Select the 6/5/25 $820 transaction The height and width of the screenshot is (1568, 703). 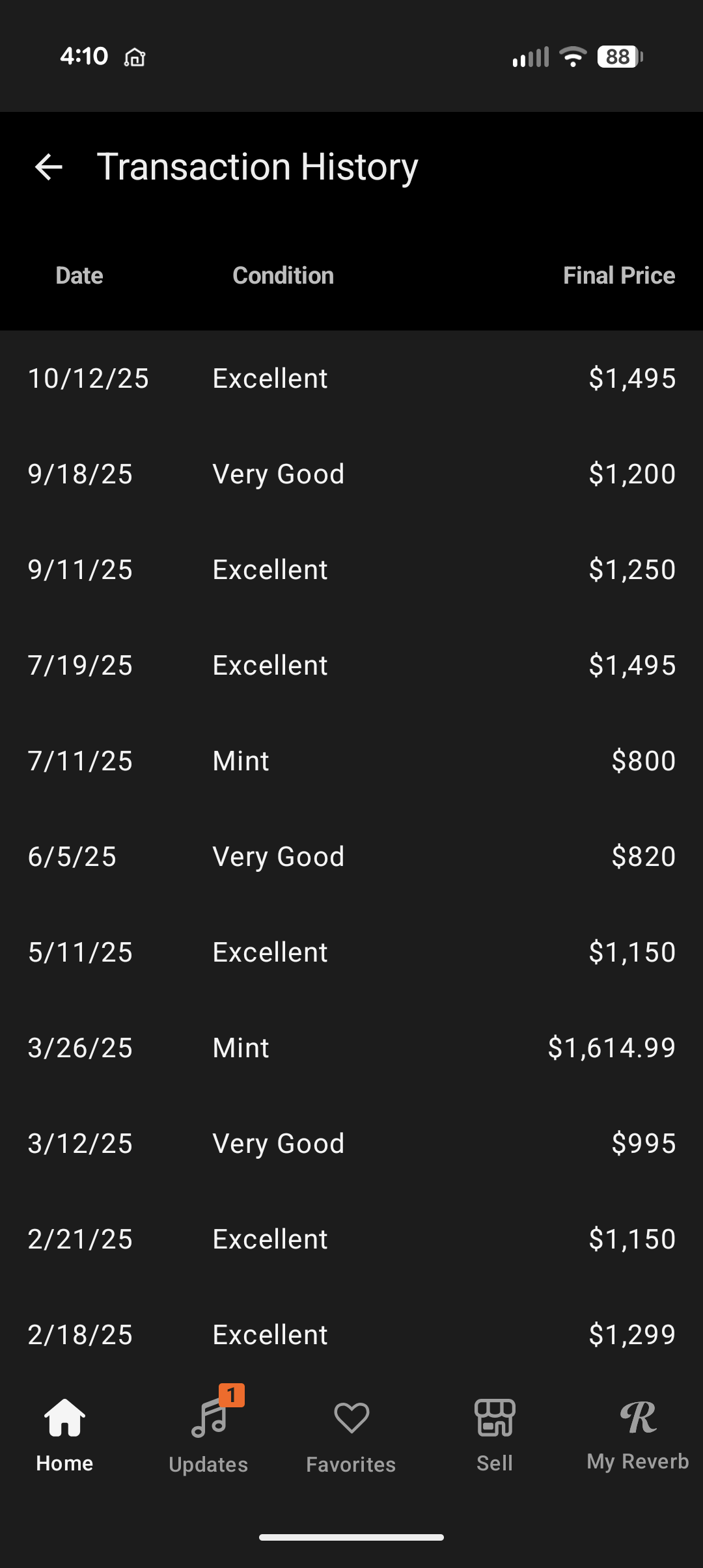coord(351,857)
